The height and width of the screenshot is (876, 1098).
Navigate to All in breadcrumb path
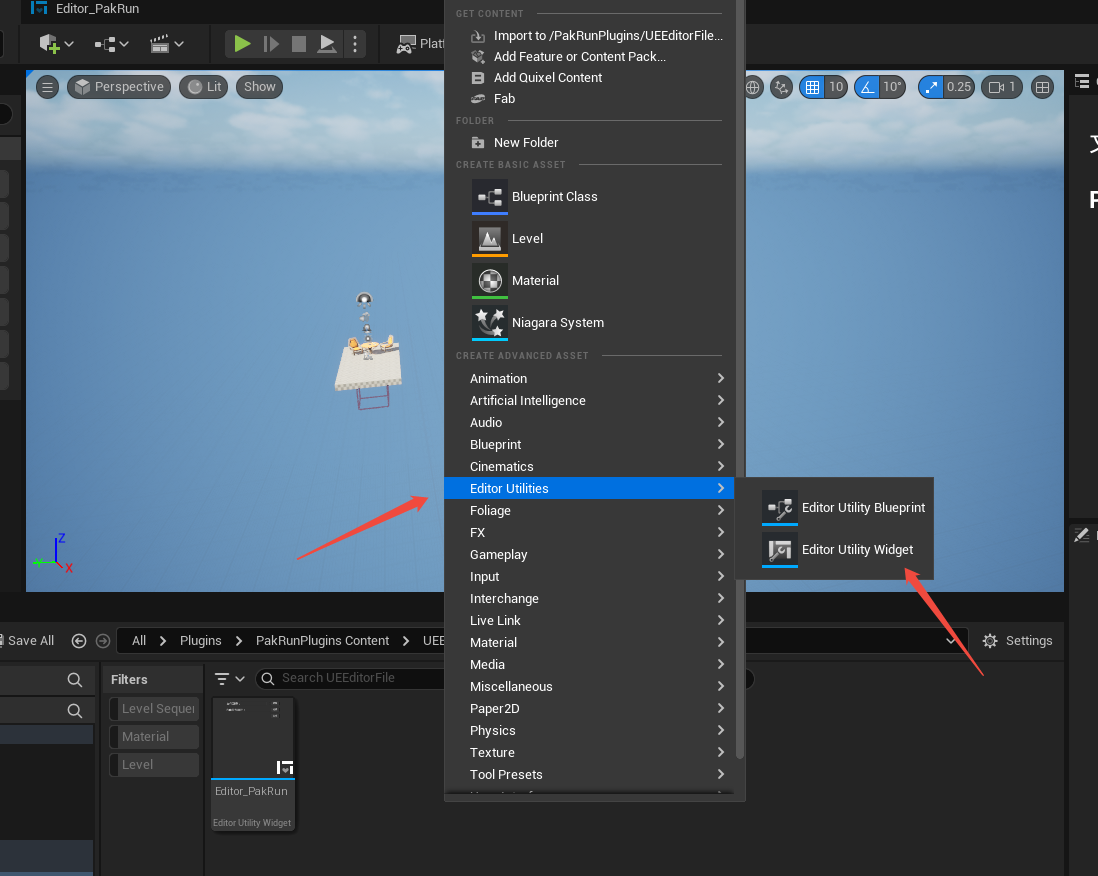click(x=139, y=641)
